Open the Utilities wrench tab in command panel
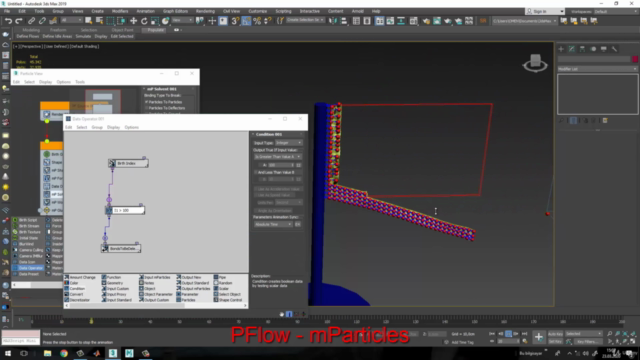This screenshot has height=360, width=640. (614, 49)
